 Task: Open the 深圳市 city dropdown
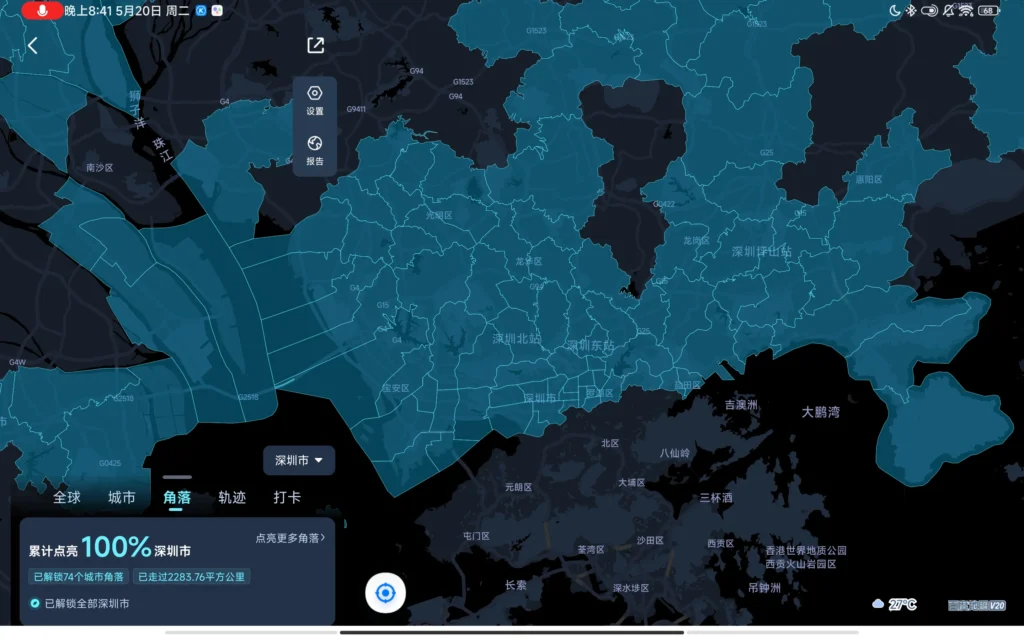299,460
